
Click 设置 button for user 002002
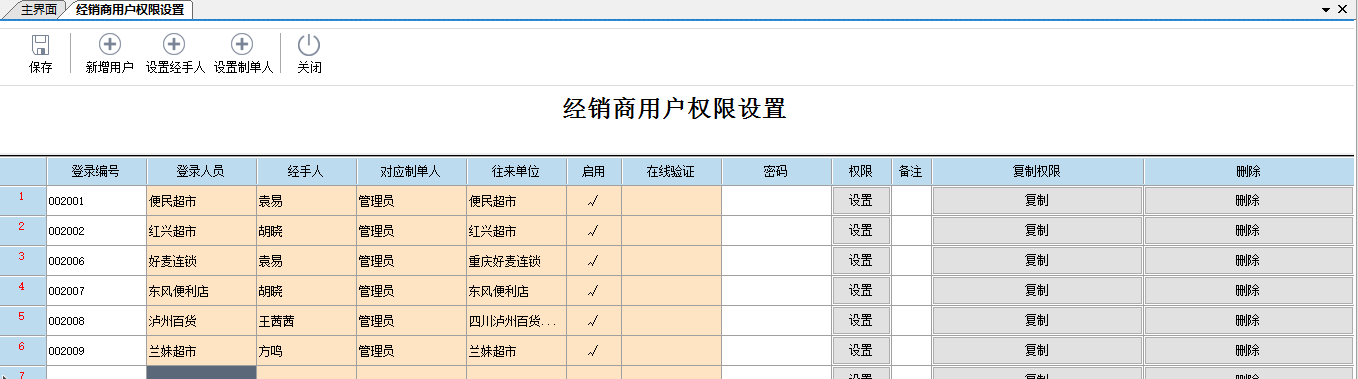click(x=861, y=231)
